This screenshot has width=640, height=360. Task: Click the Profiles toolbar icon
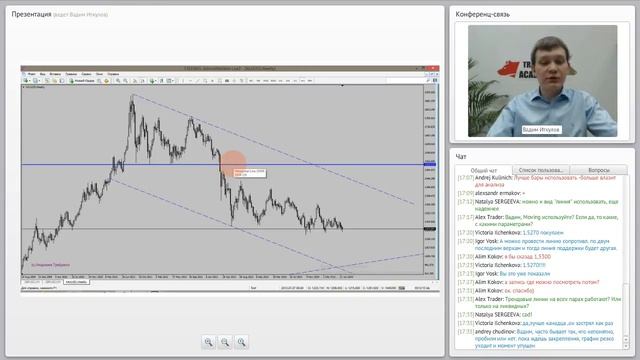(35, 81)
